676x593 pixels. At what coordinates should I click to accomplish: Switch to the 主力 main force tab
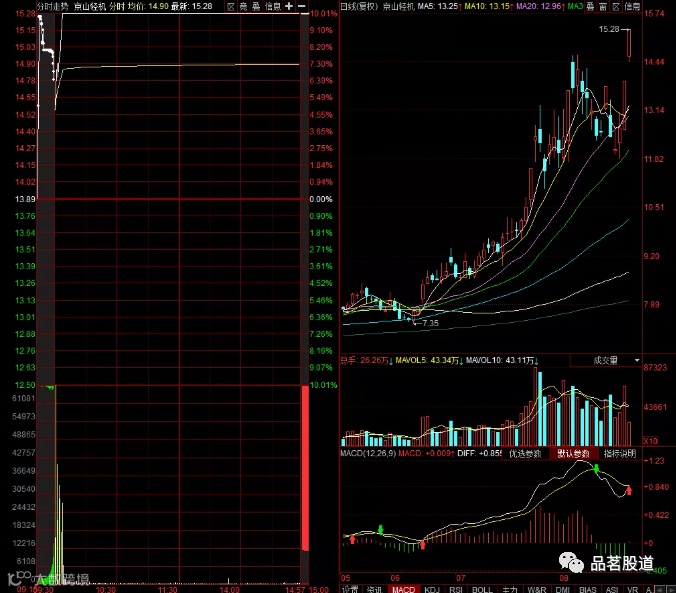pyautogui.click(x=510, y=589)
